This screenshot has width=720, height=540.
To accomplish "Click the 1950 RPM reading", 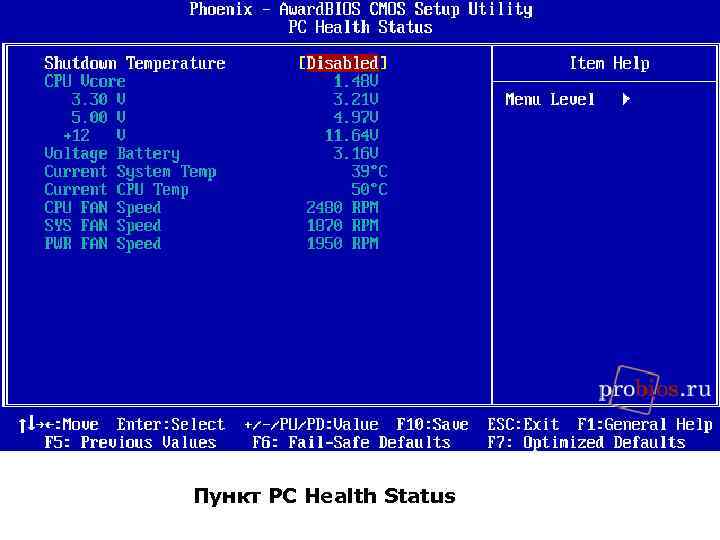I will click(343, 243).
